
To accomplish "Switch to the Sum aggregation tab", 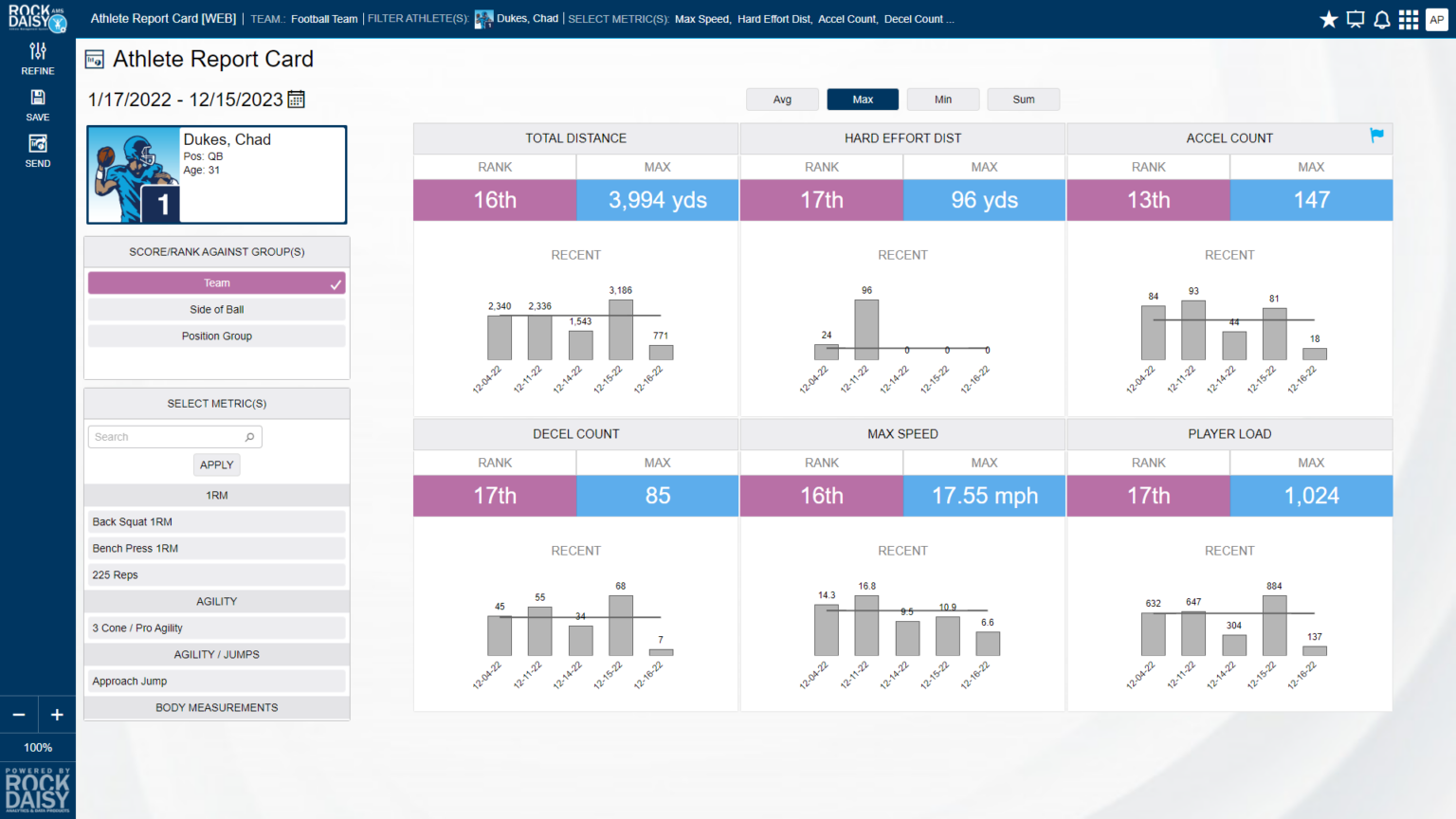I will [1023, 99].
